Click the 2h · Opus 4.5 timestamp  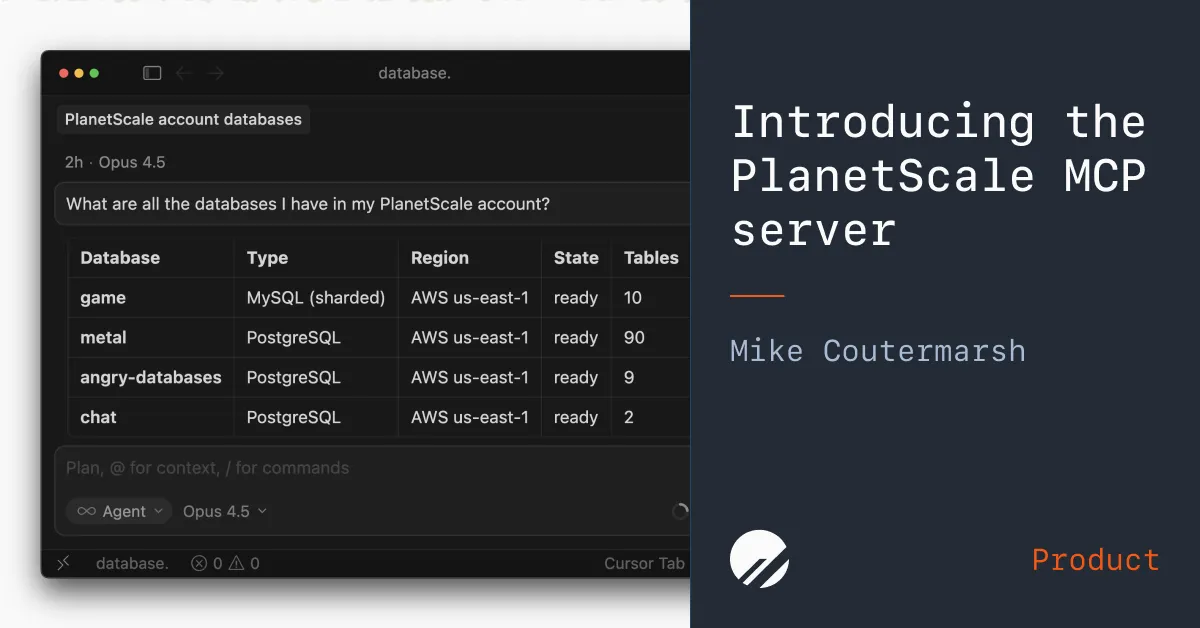pyautogui.click(x=115, y=162)
